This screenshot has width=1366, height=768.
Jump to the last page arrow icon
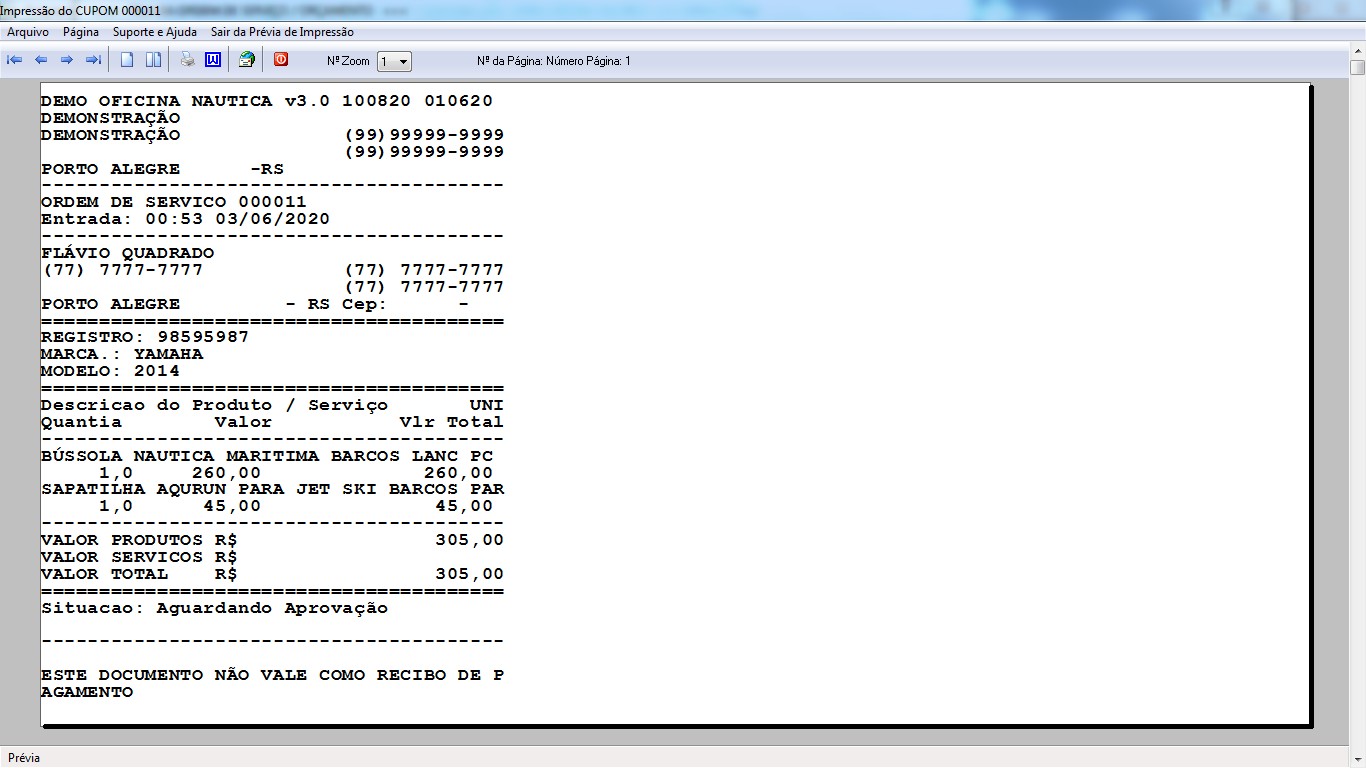pyautogui.click(x=93, y=60)
